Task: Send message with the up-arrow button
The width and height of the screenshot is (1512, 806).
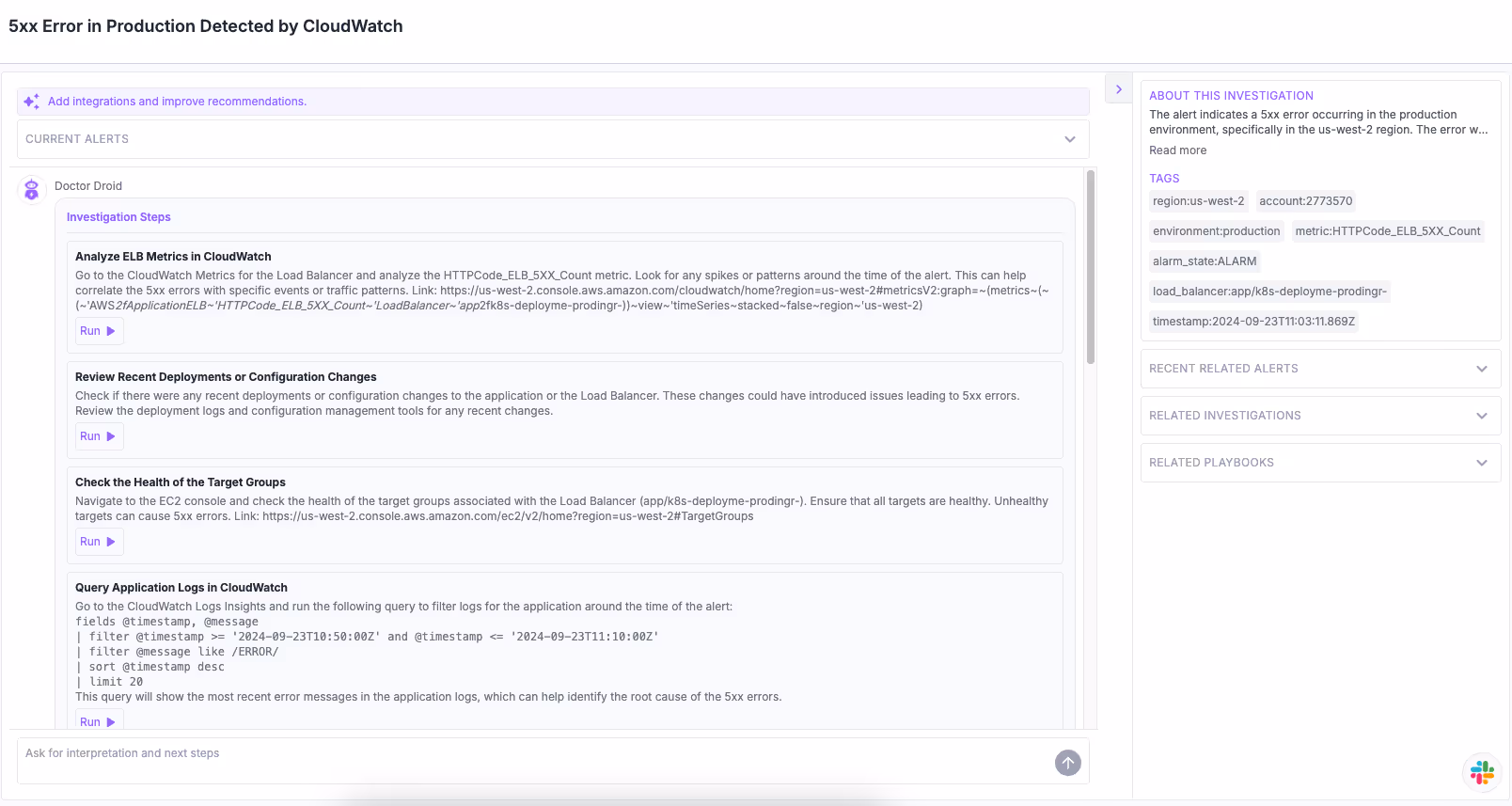Action: tap(1067, 763)
